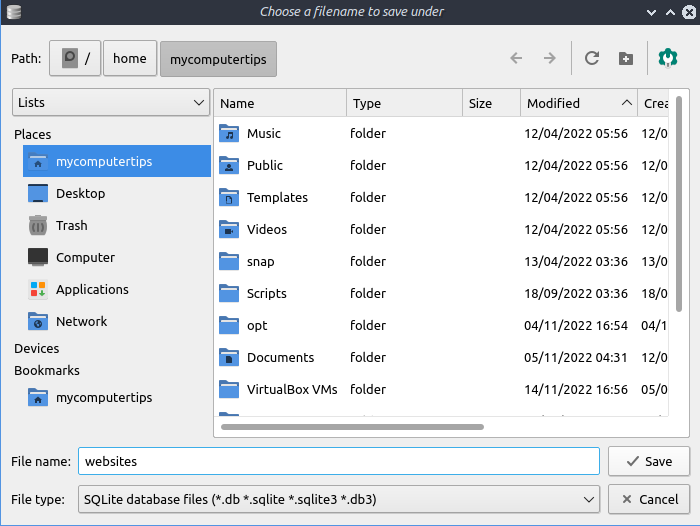Click the back navigation arrow
Viewport: 700px width, 526px height.
(516, 58)
